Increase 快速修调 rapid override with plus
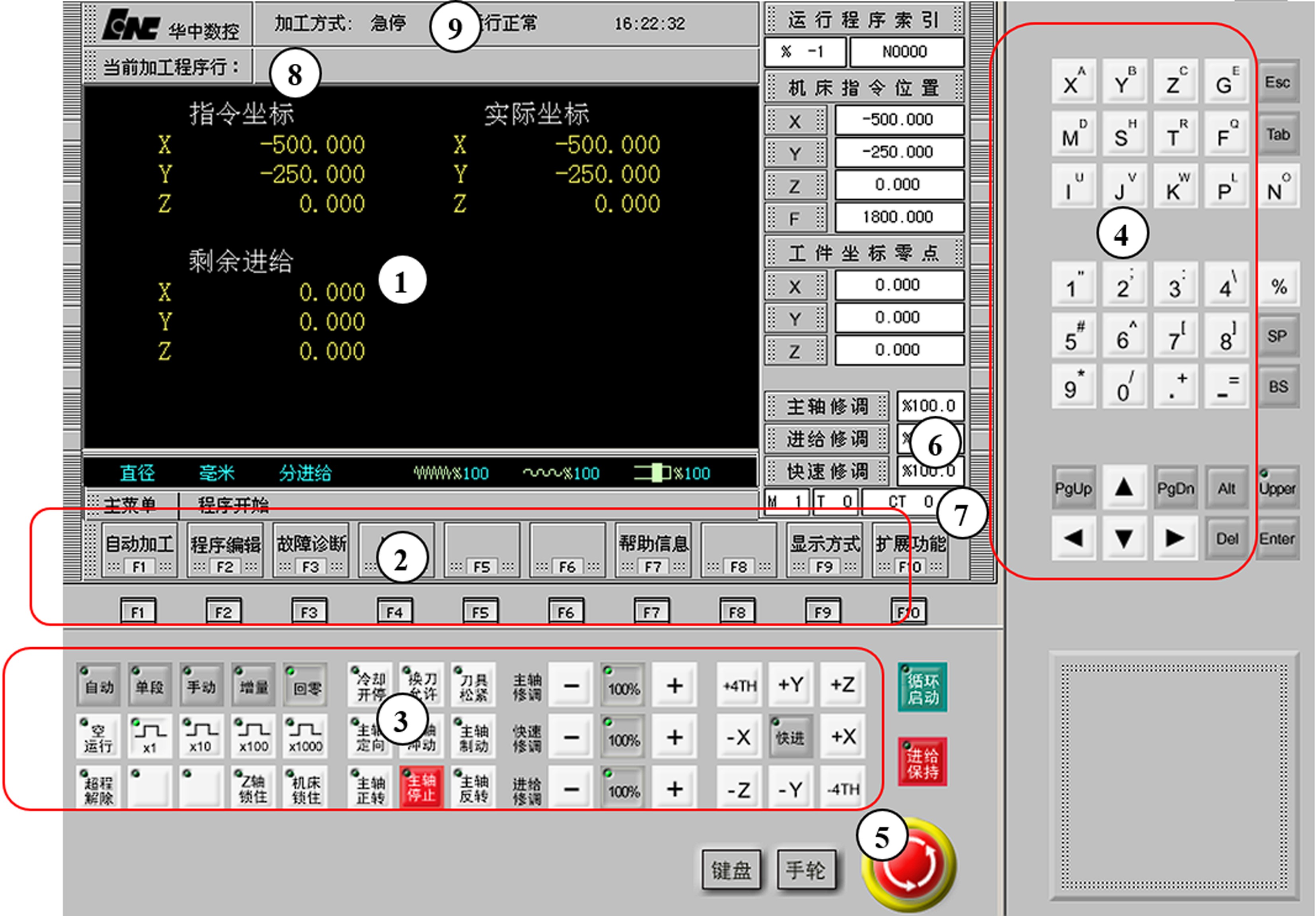 (x=675, y=736)
